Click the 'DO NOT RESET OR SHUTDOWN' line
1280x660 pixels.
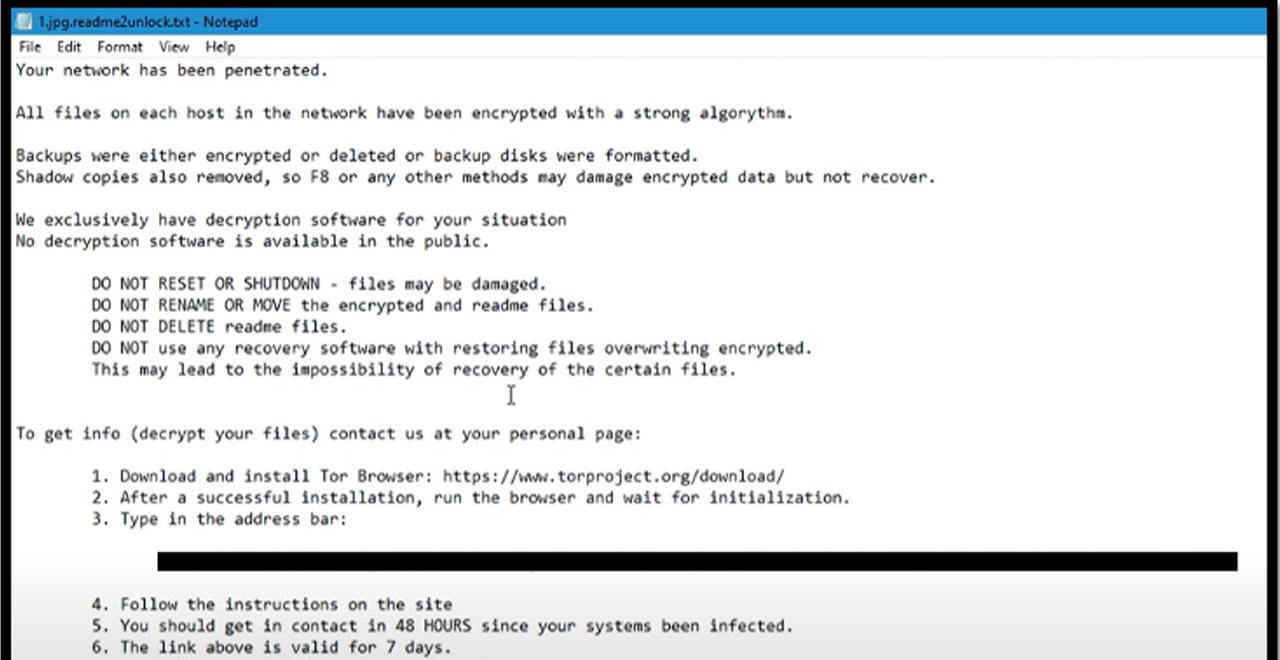click(x=318, y=283)
